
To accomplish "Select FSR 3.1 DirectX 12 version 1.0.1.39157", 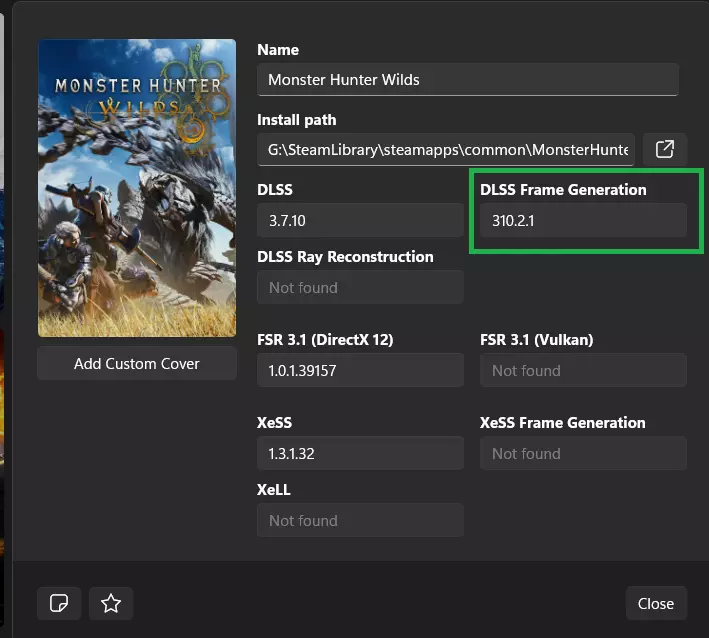I will tap(360, 371).
